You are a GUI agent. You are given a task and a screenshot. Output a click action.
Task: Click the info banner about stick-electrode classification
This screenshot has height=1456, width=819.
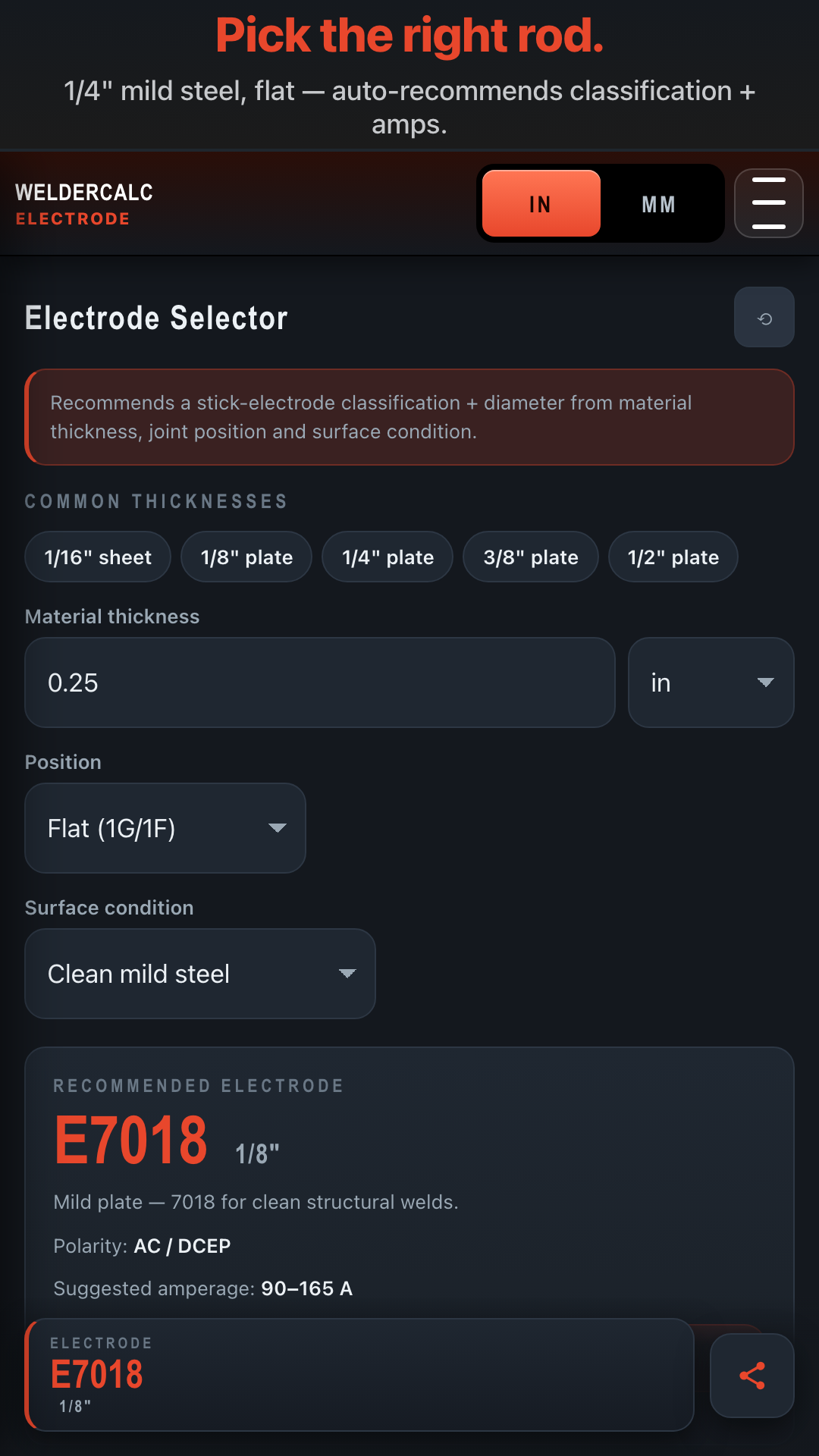click(409, 417)
